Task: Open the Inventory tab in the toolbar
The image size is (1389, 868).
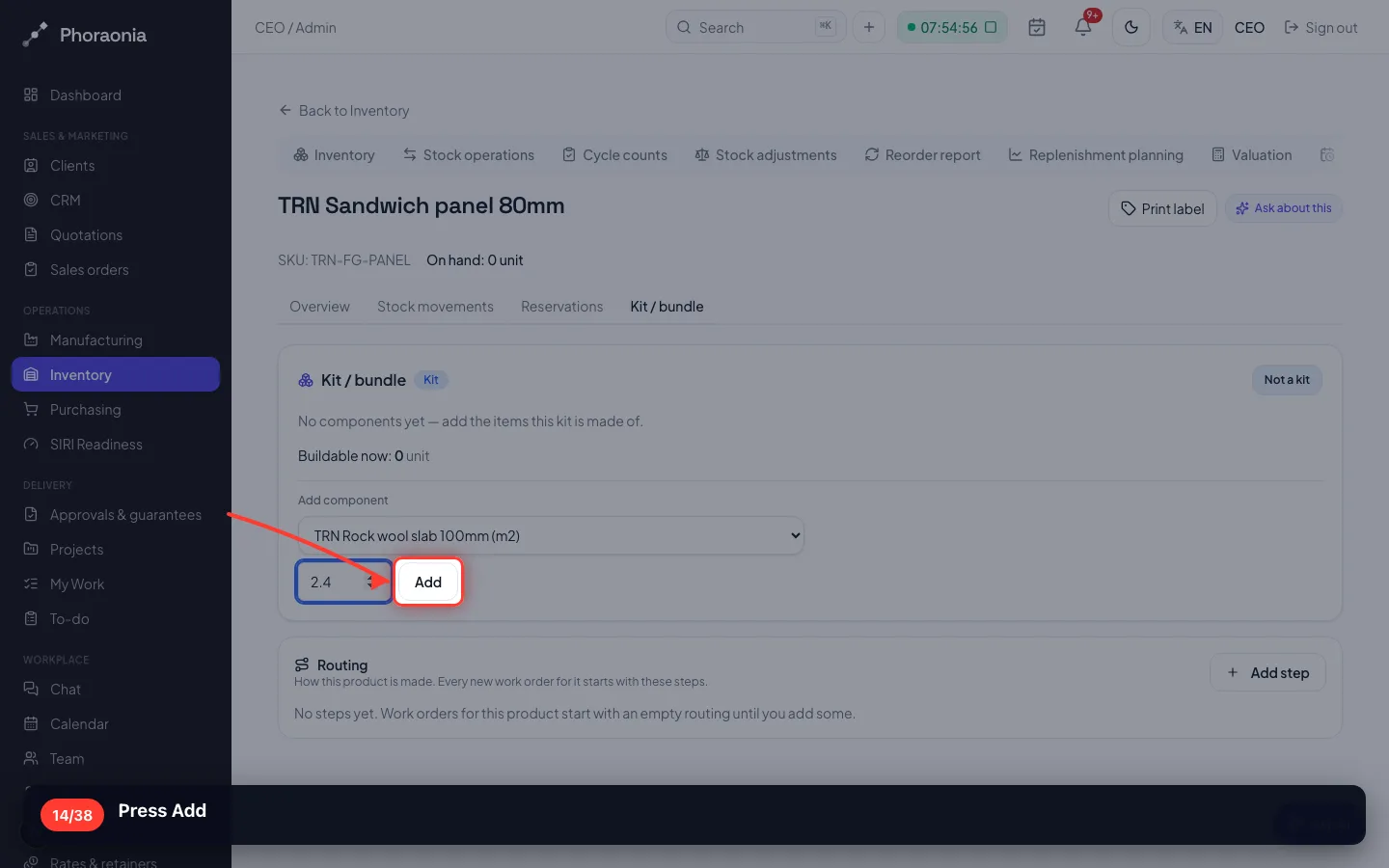Action: click(x=334, y=155)
